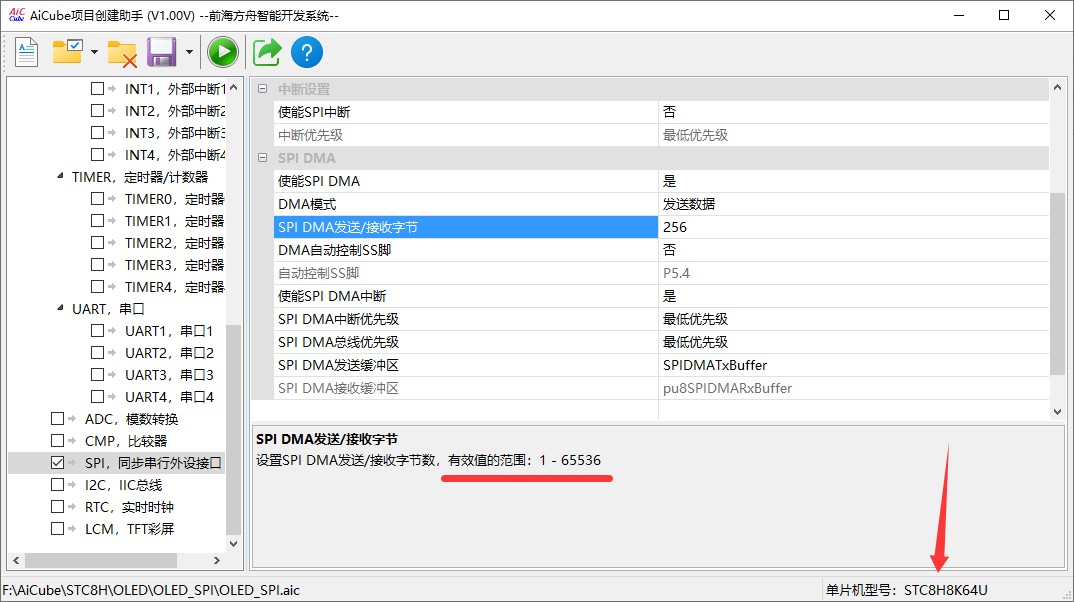Select LCM, TFT彩屏 tree item

(129, 529)
